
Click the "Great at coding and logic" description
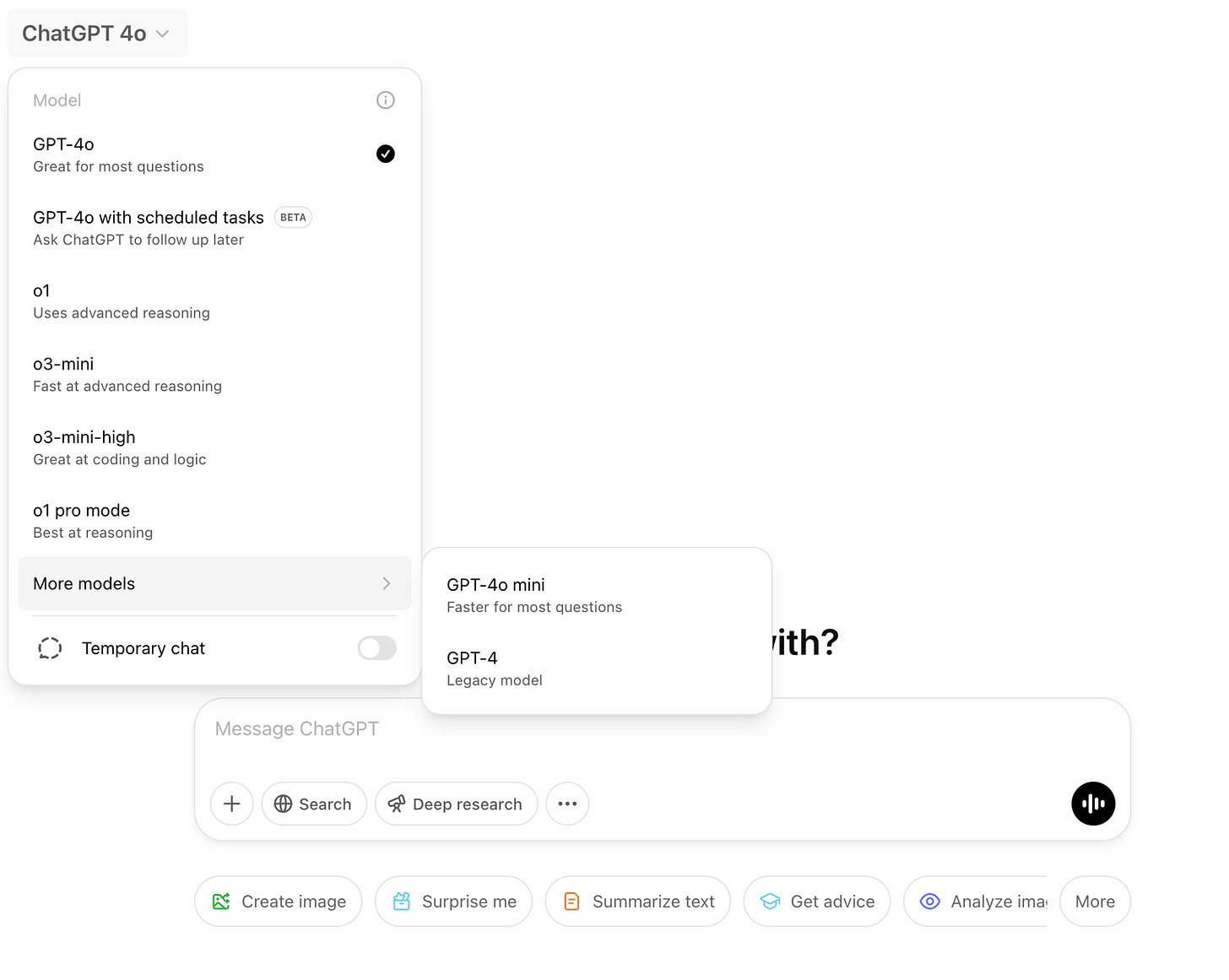coord(120,459)
